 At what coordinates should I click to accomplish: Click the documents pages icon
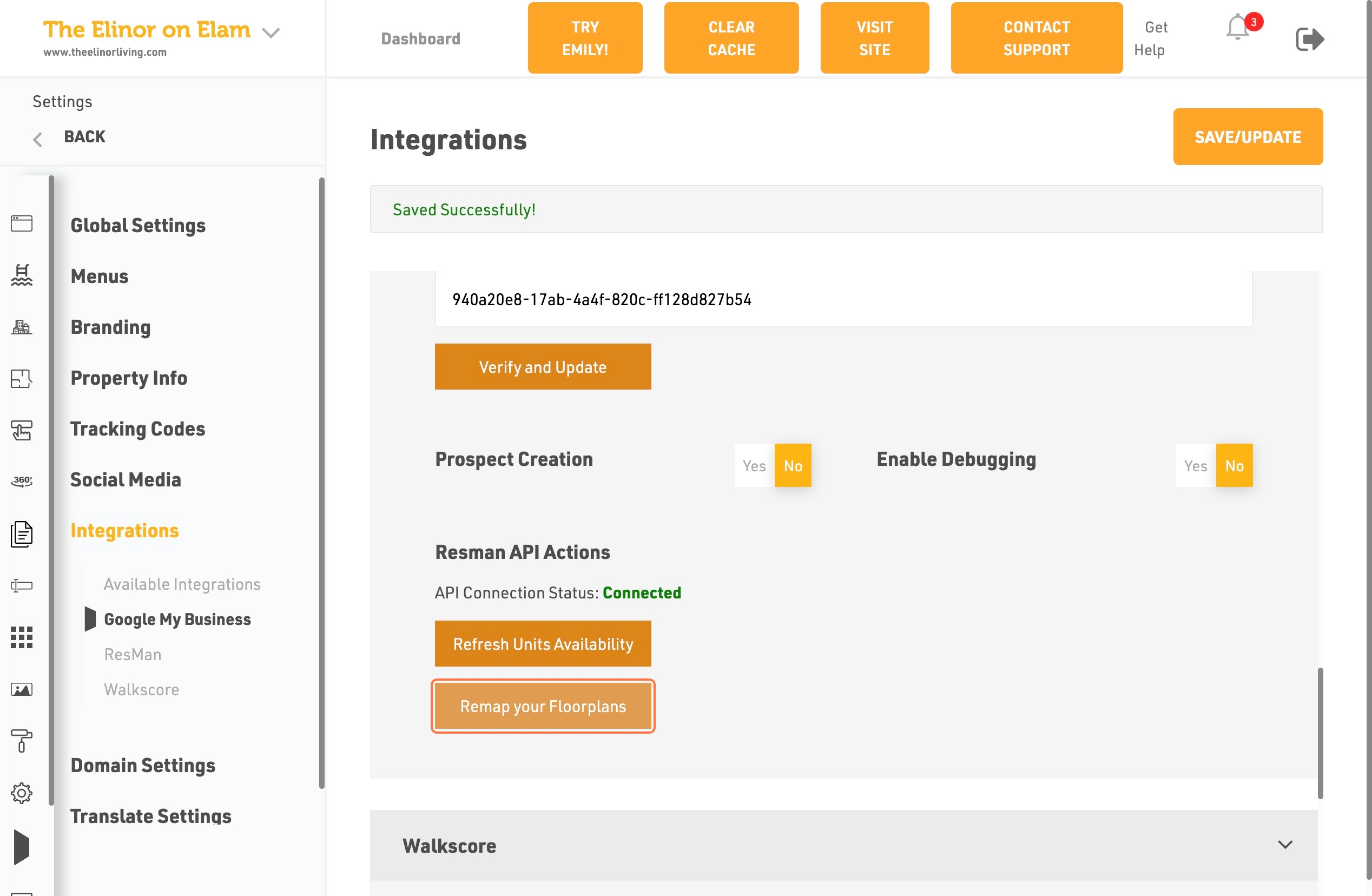pyautogui.click(x=22, y=534)
